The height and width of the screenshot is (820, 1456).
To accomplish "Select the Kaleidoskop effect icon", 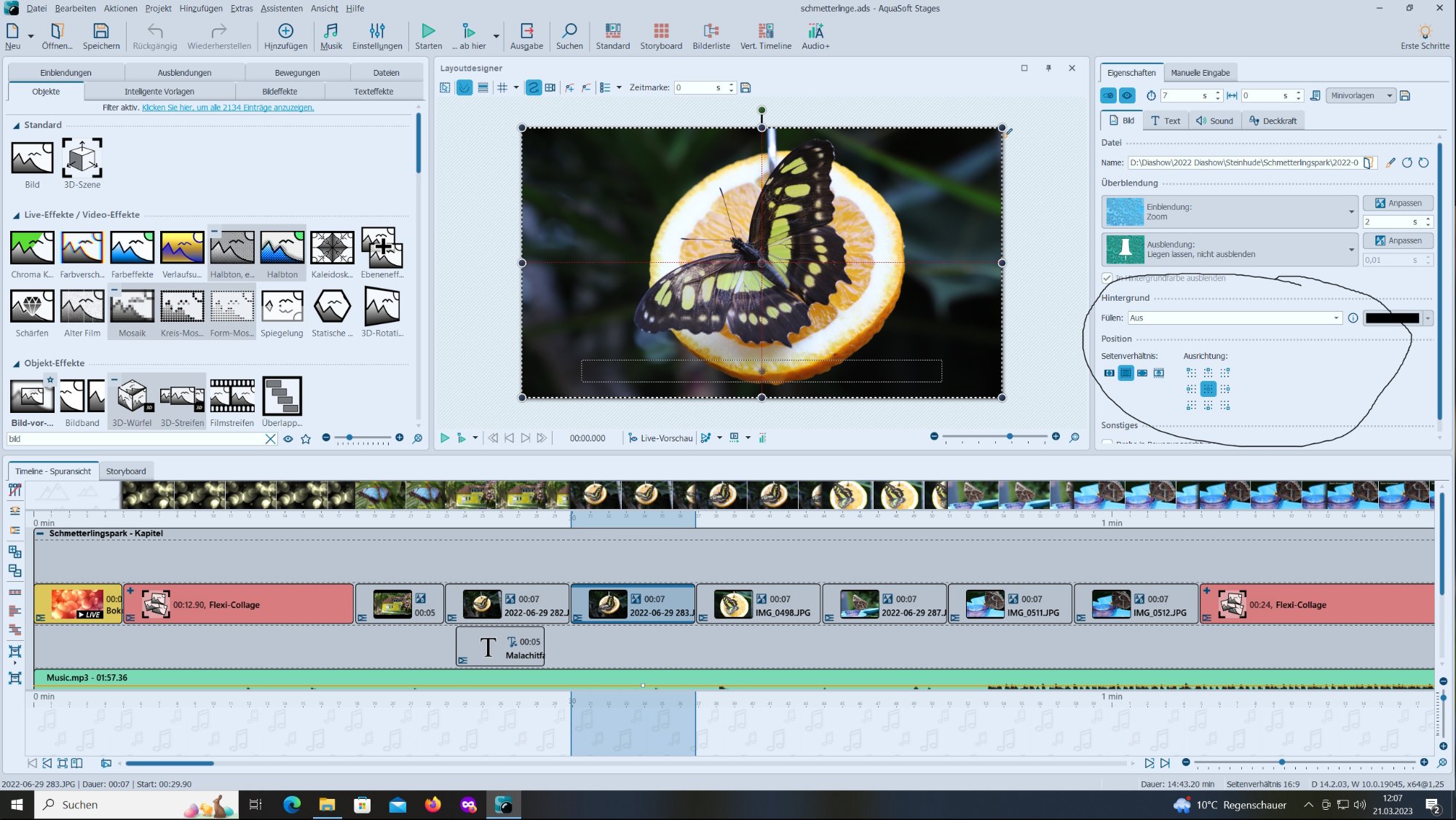I will (x=332, y=248).
